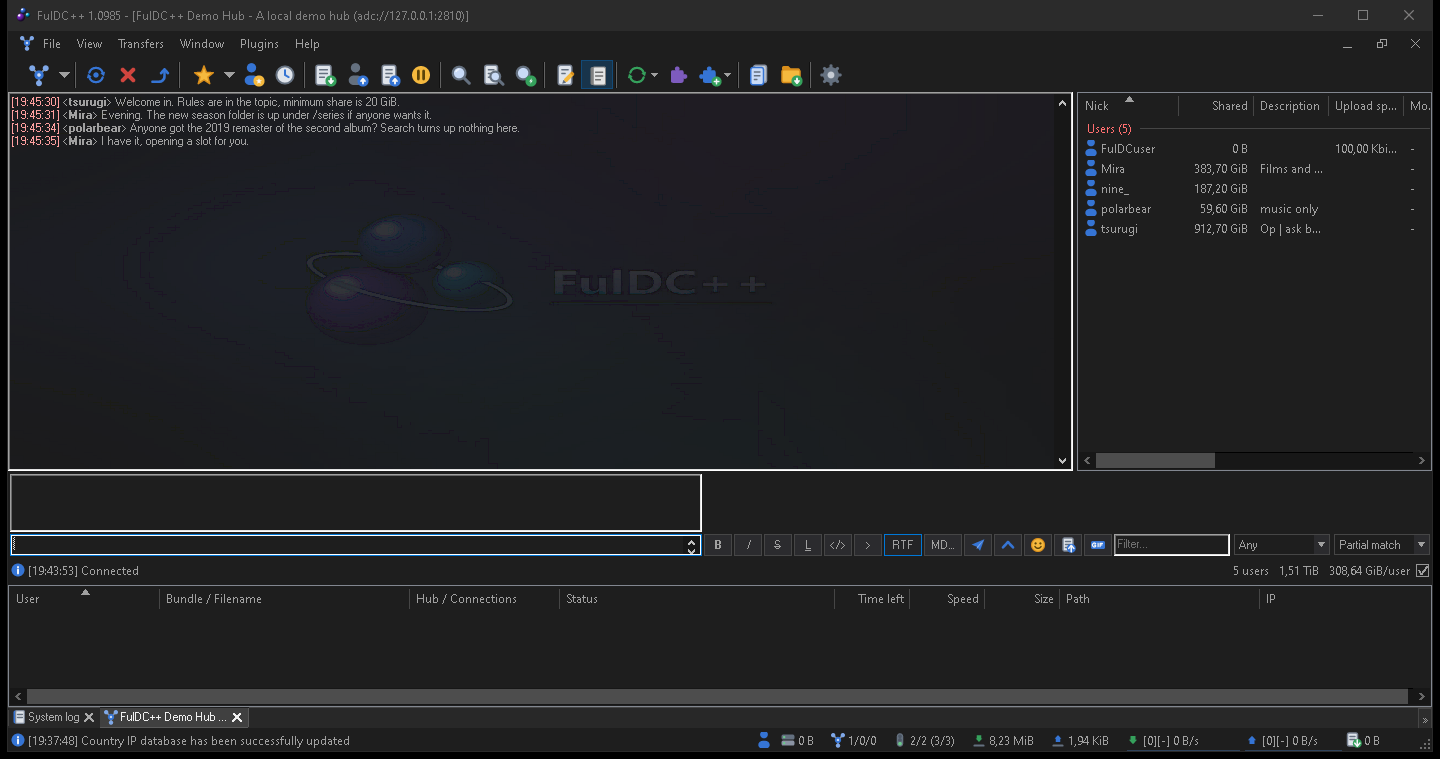Click user list horizontal scrollbar thumb
The image size is (1440, 759).
(x=1155, y=461)
